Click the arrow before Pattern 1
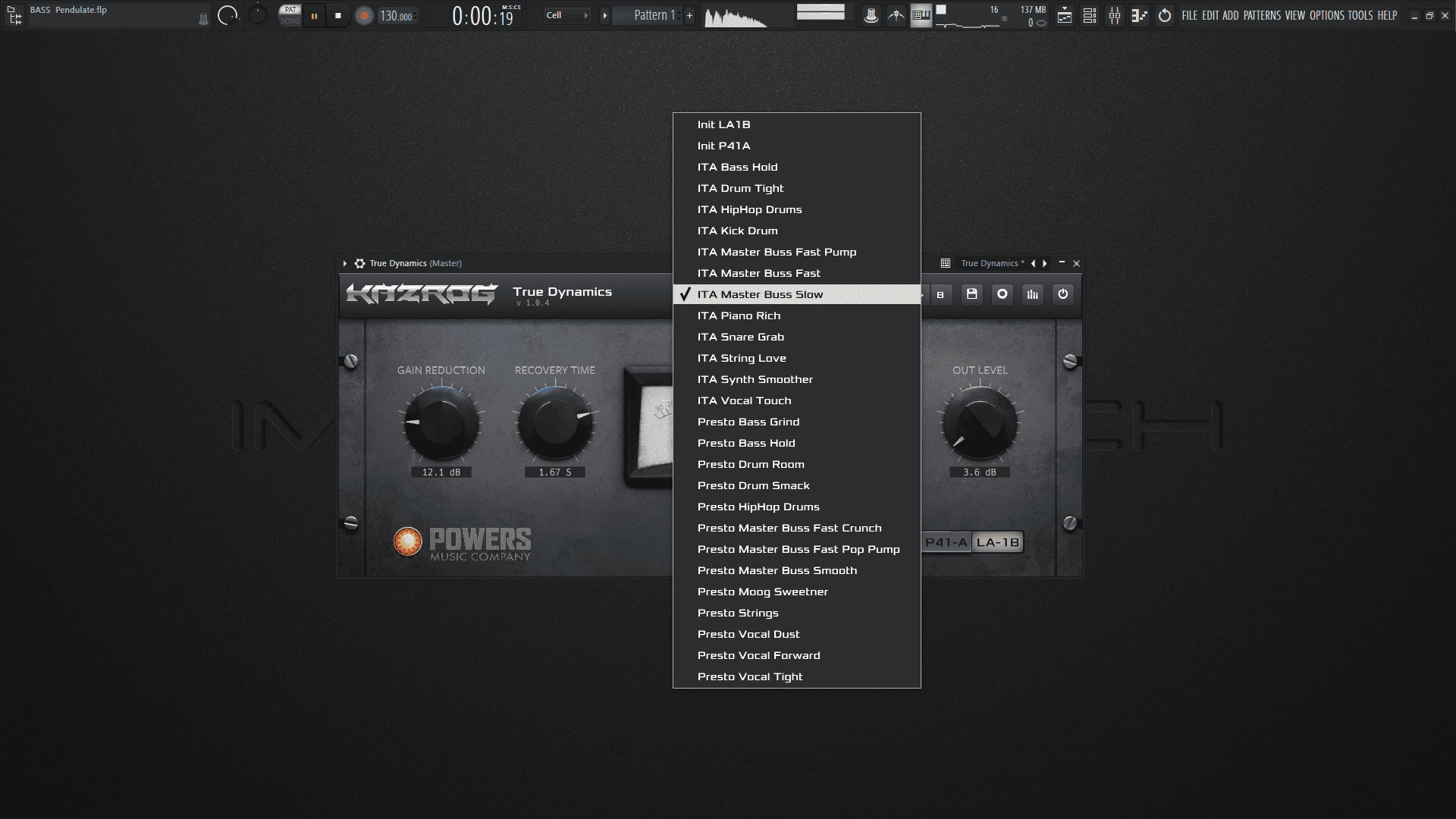The image size is (1456, 819). (604, 15)
